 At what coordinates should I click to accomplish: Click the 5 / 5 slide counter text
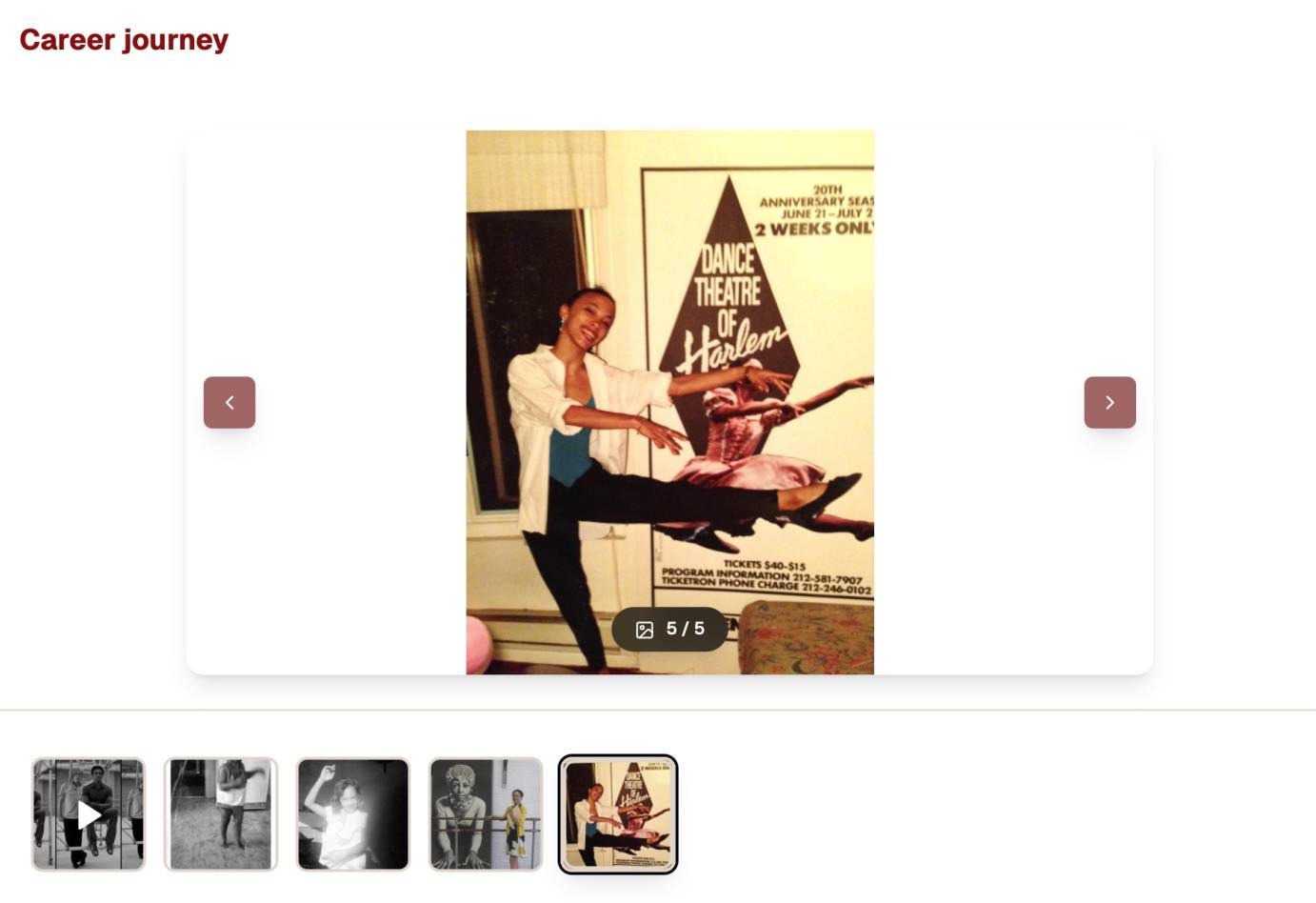pos(686,629)
